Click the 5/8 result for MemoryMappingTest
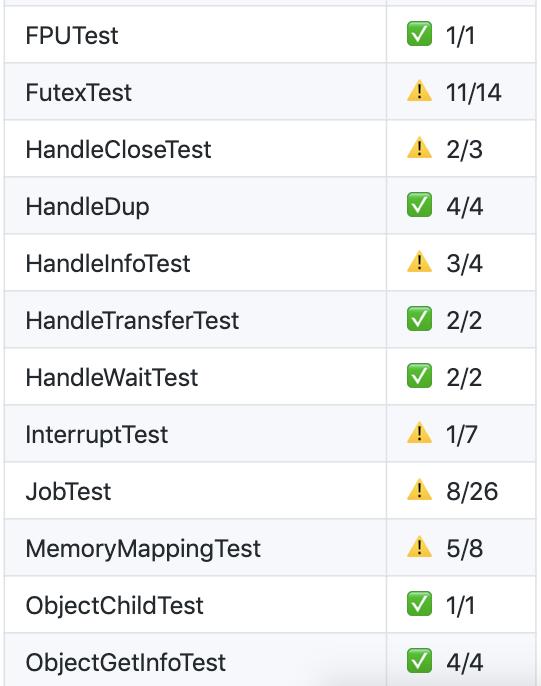This screenshot has width=541, height=686. tap(464, 548)
